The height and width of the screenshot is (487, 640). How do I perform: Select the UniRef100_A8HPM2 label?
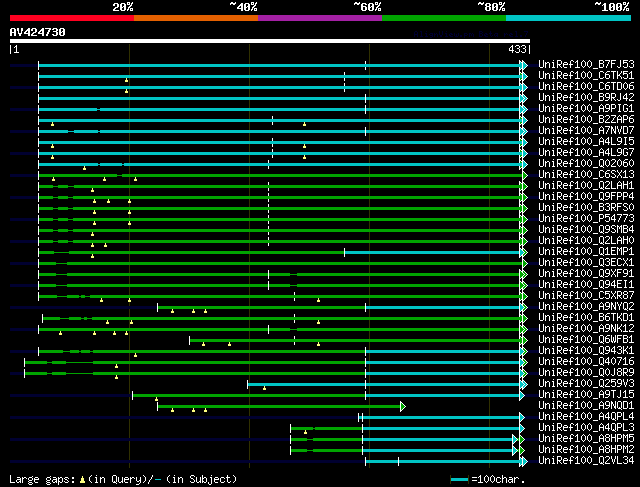586,450
